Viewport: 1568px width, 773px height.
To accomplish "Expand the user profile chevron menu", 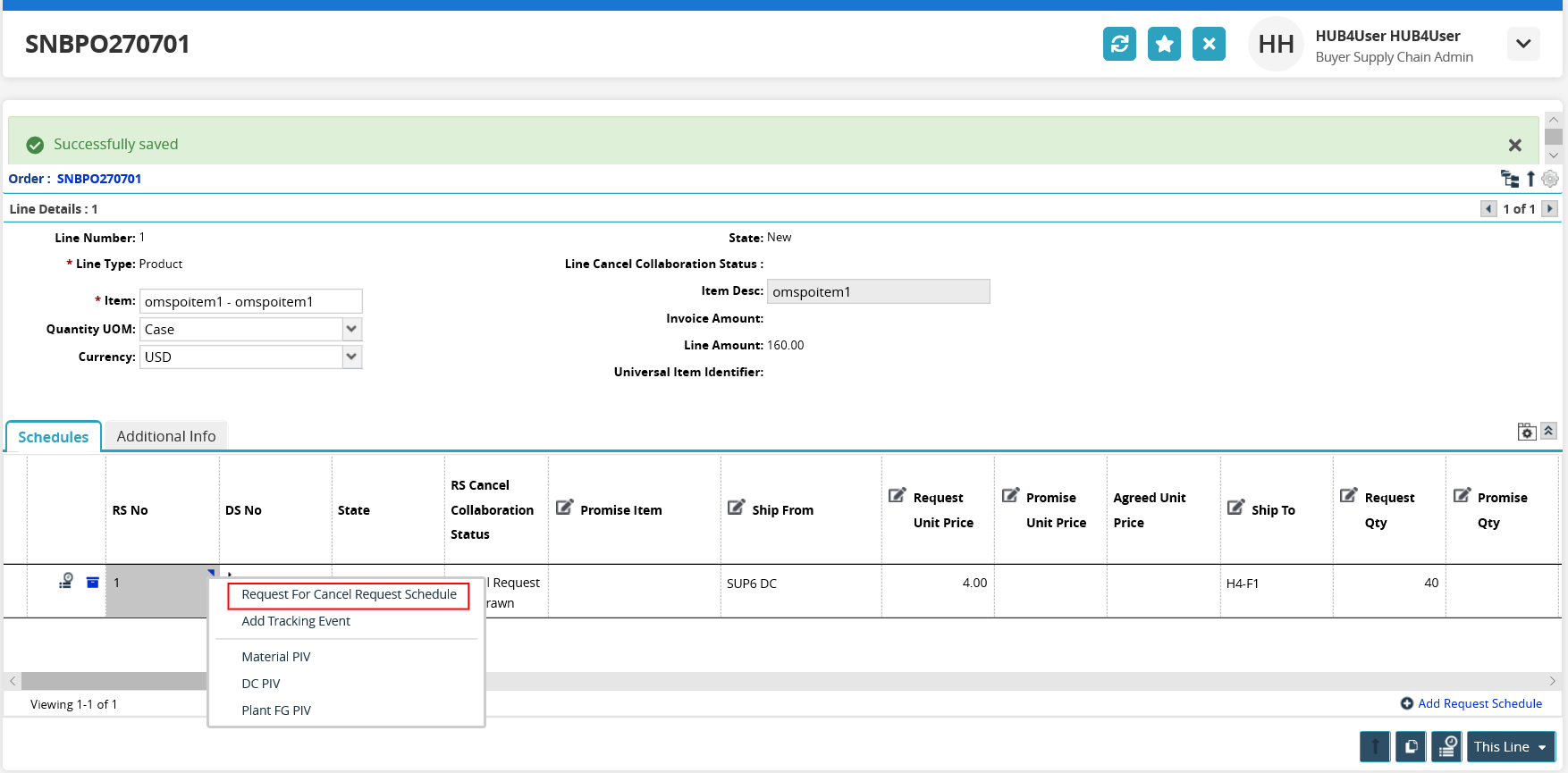I will coord(1523,44).
